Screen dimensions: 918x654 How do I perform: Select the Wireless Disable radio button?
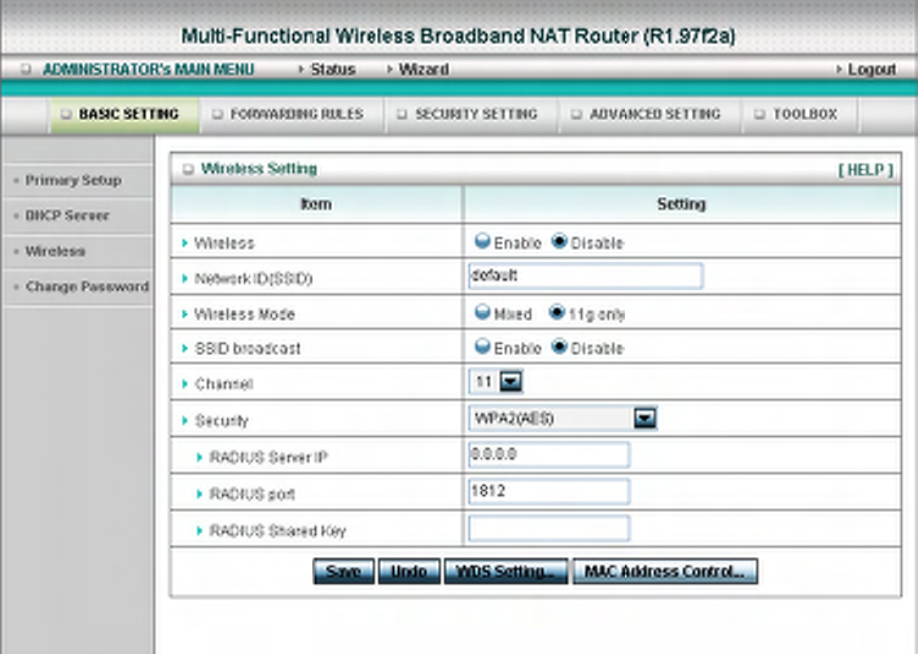coord(559,241)
